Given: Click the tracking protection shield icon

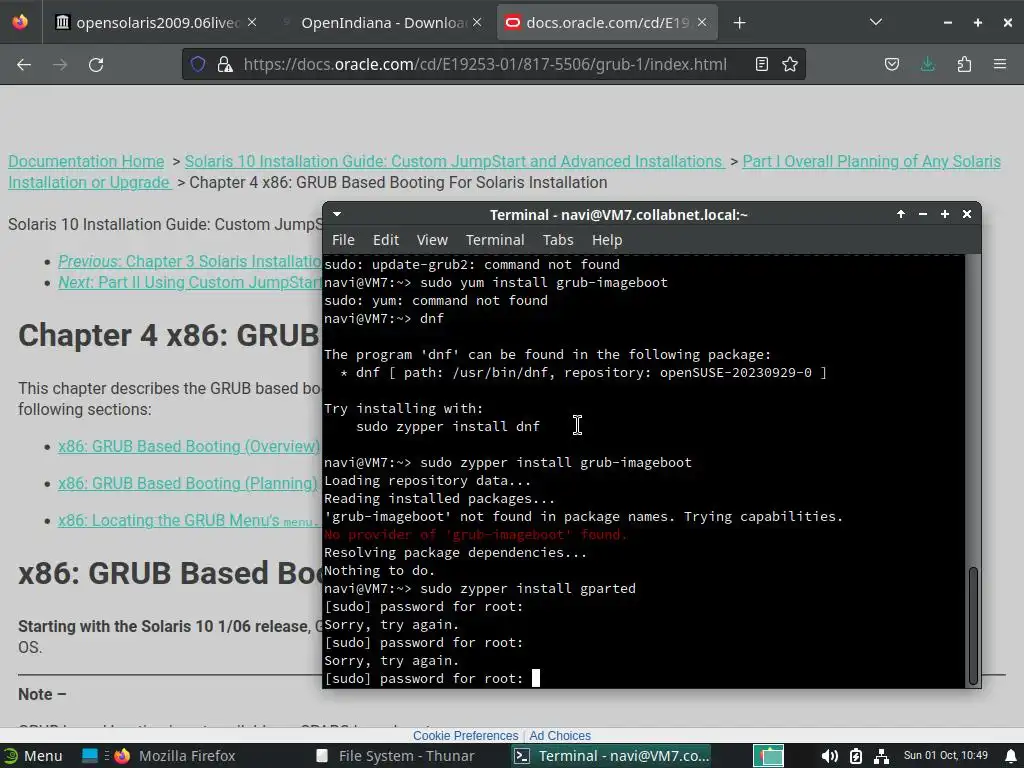Looking at the screenshot, I should [198, 64].
